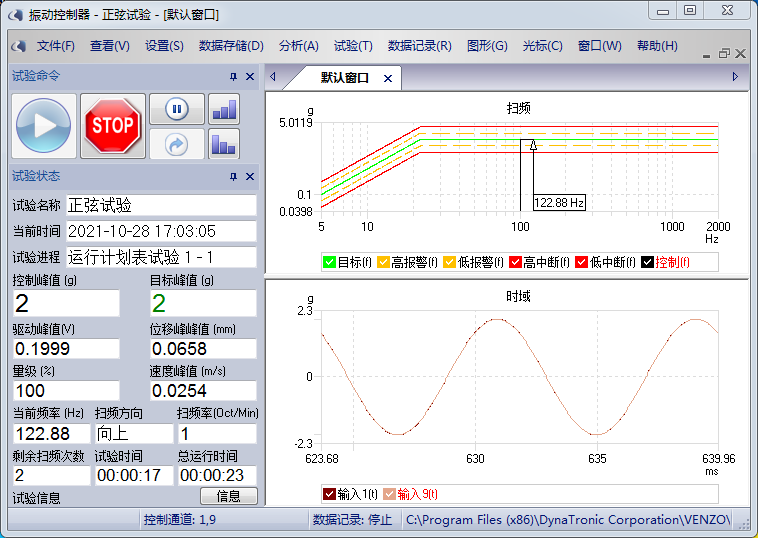Screen dimensions: 758x538
Task: Click the 当前频率 (Hz) value 122.88
Action: (52, 434)
